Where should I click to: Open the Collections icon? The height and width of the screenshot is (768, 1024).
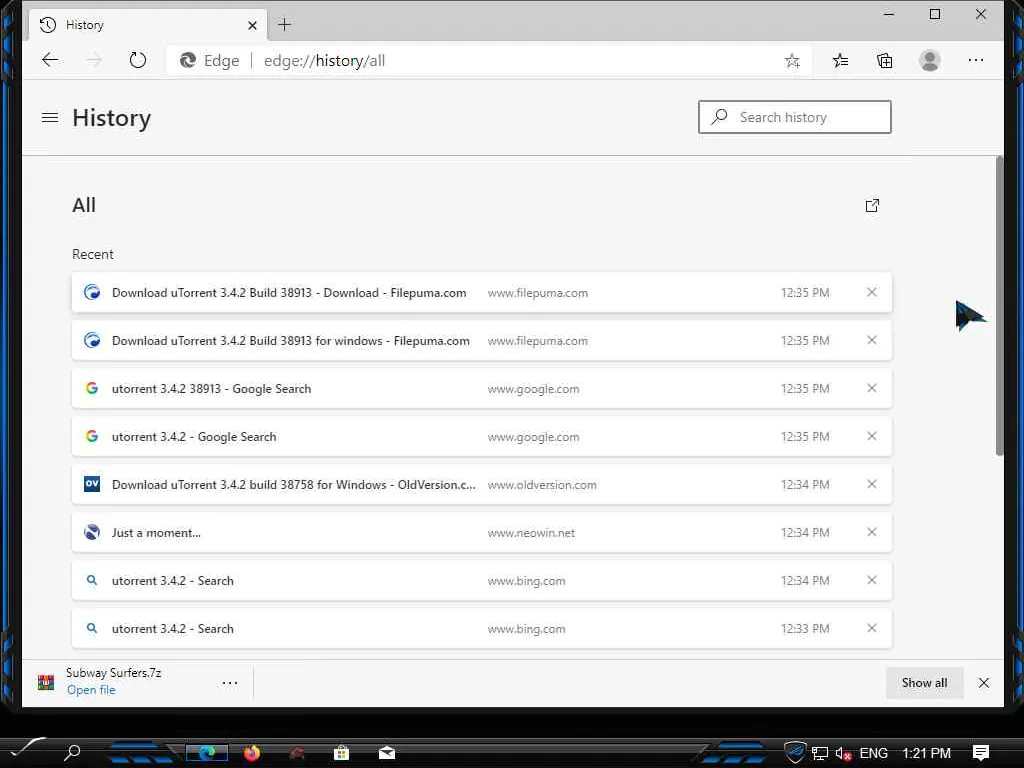pyautogui.click(x=885, y=61)
